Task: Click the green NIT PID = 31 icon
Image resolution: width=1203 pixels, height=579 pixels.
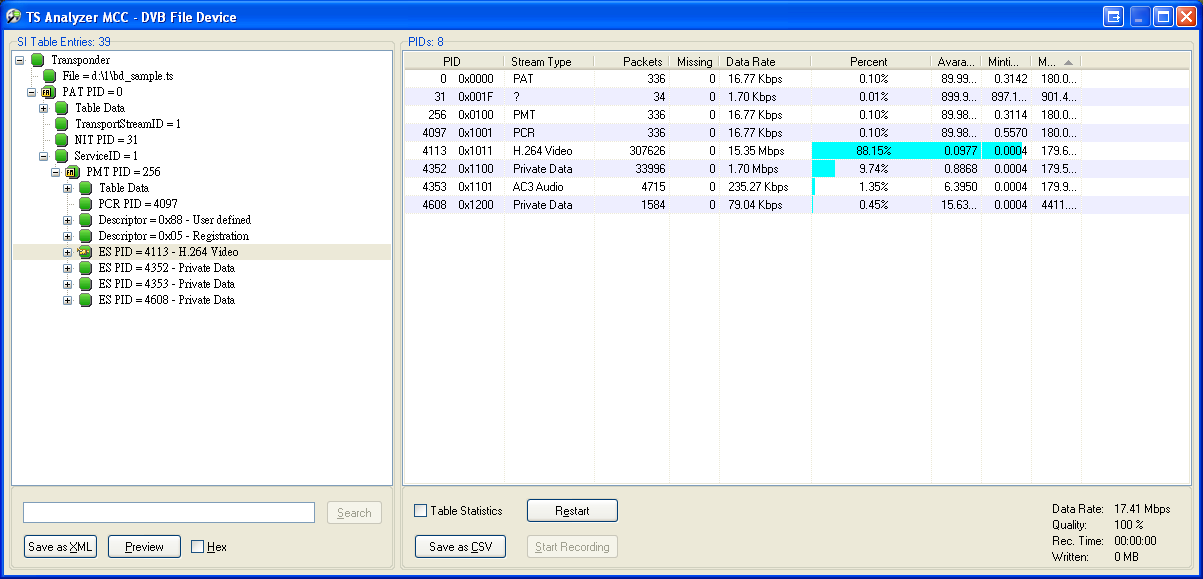Action: click(62, 140)
